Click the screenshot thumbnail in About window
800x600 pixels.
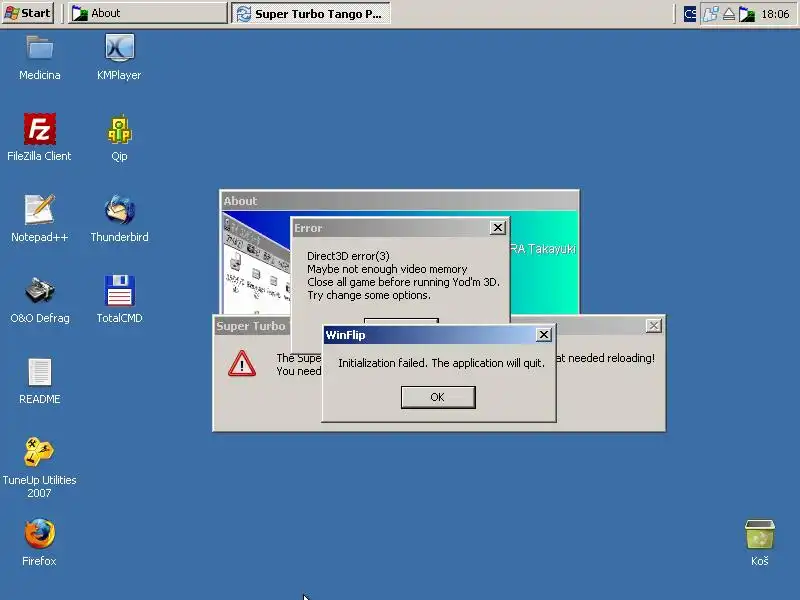coord(257,264)
